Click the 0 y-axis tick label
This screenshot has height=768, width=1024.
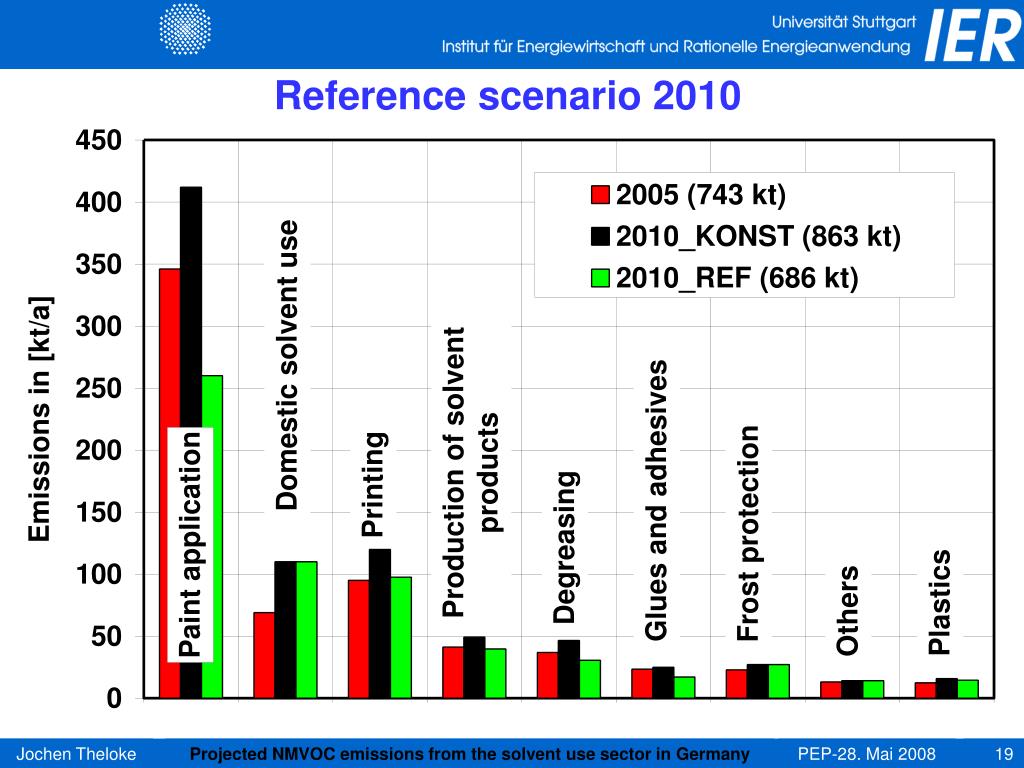114,698
